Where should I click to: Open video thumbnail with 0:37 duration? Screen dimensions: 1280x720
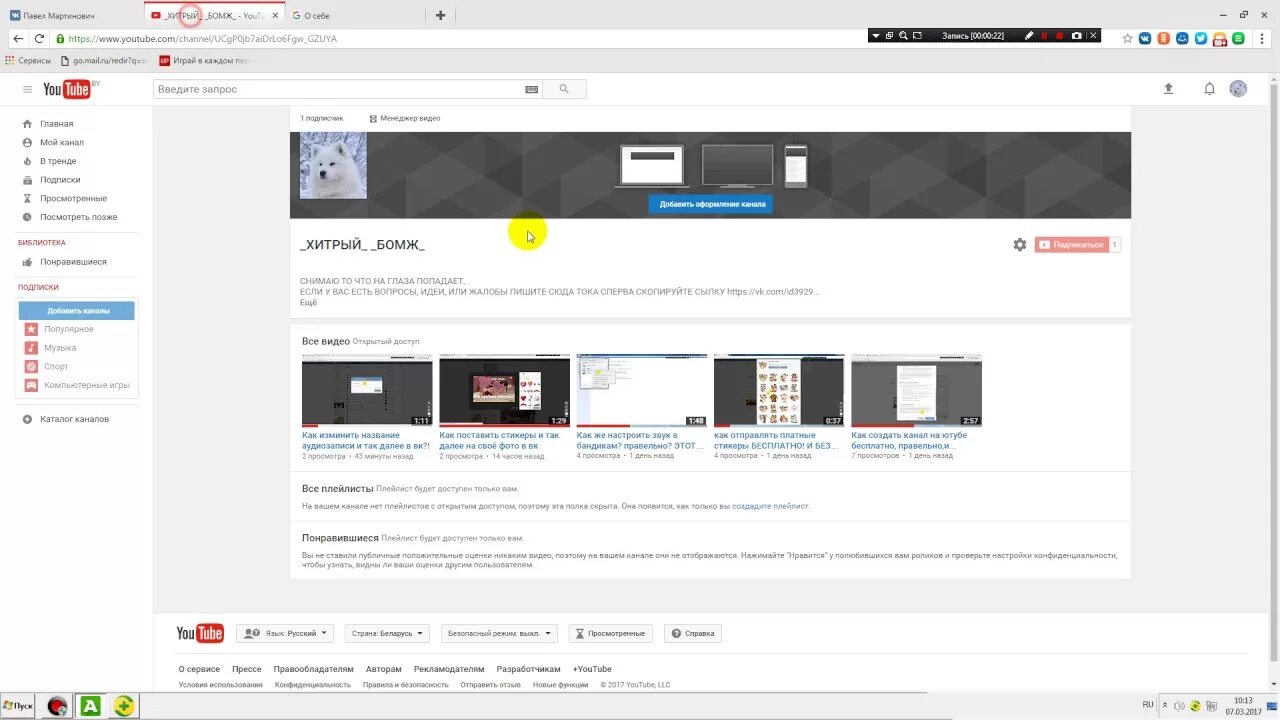[779, 390]
